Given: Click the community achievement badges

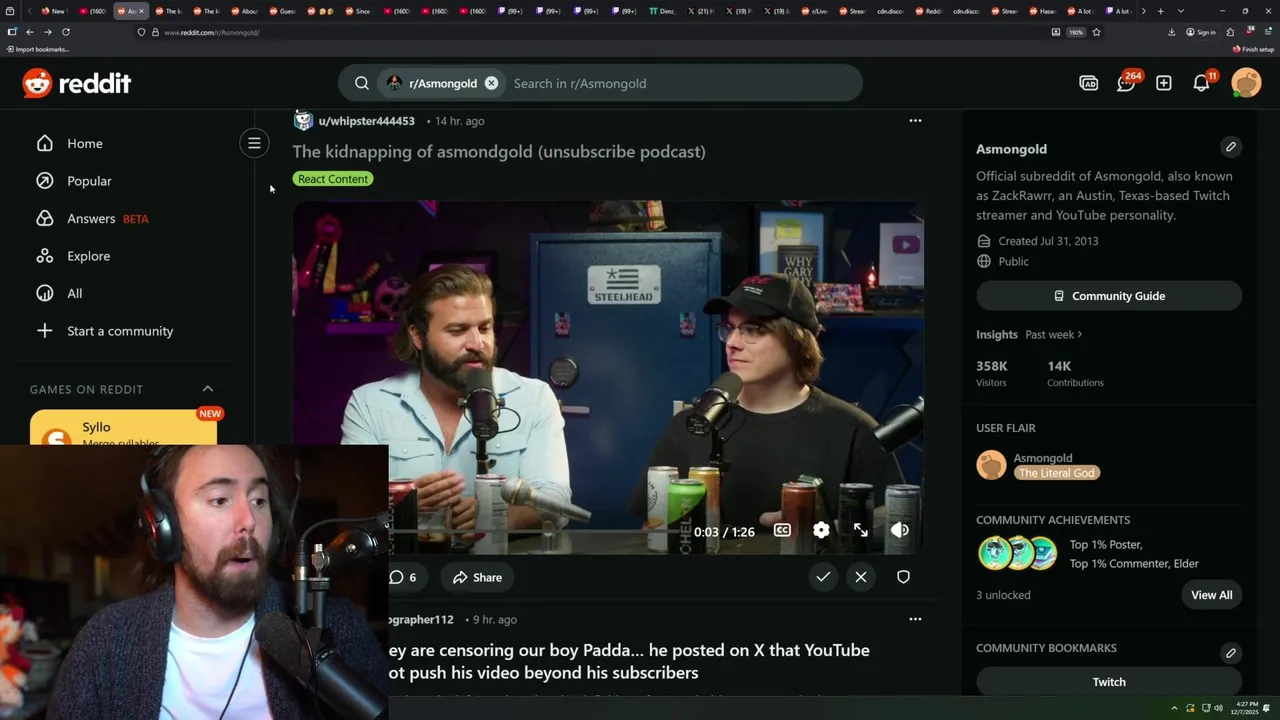Looking at the screenshot, I should (1017, 553).
